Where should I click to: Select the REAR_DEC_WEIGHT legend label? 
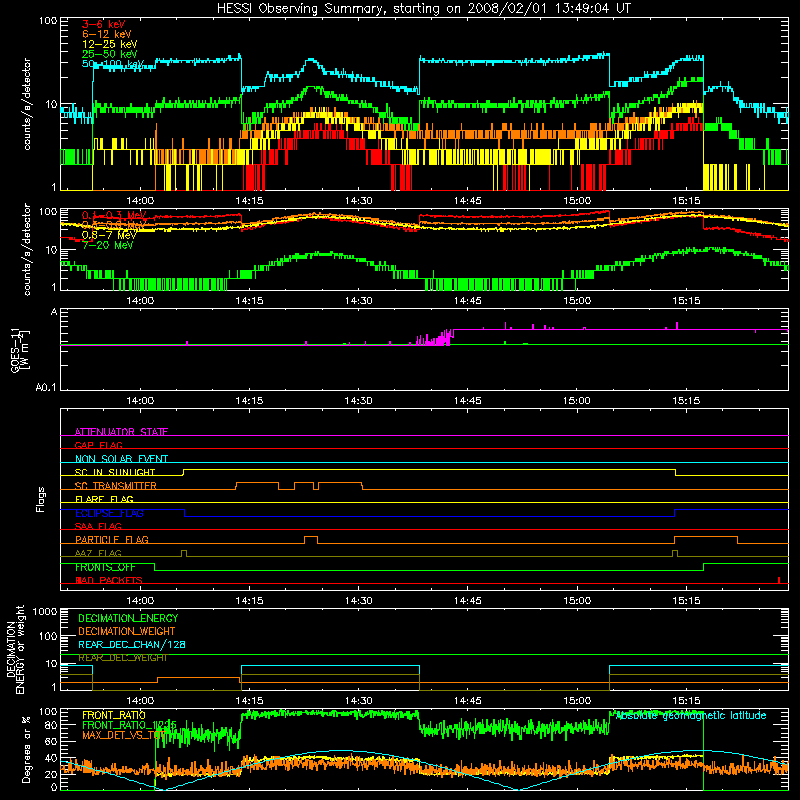[x=123, y=658]
